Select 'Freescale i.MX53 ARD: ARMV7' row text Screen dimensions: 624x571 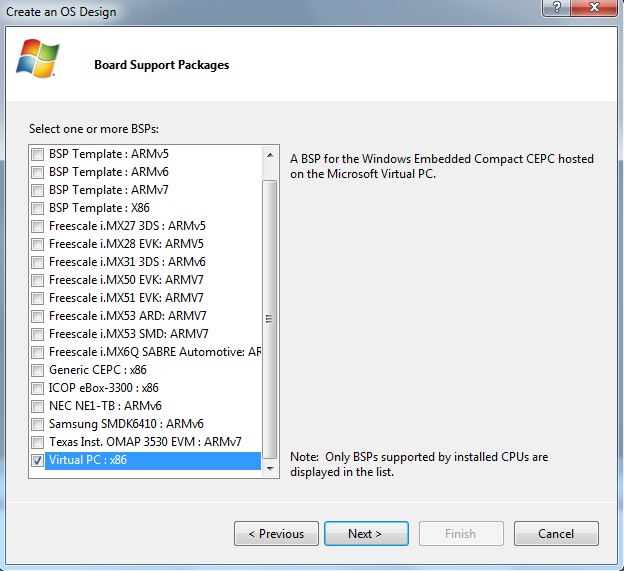[128, 316]
